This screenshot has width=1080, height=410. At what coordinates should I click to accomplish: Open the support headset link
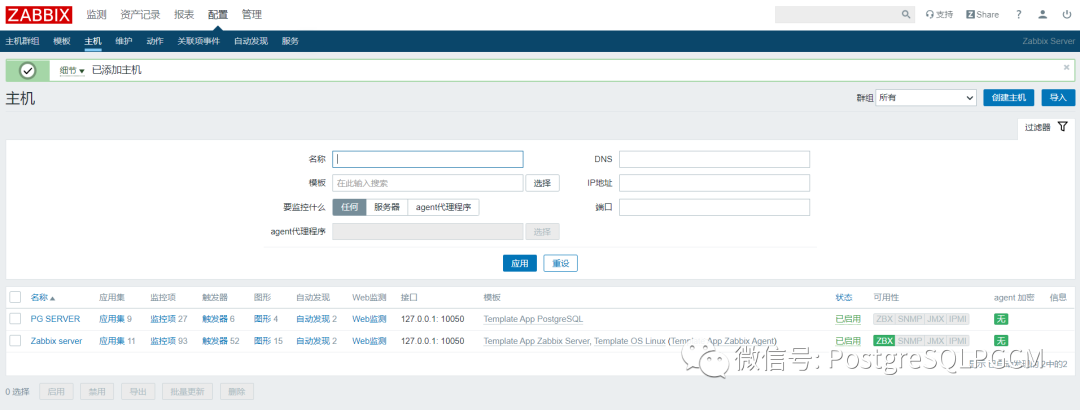939,14
